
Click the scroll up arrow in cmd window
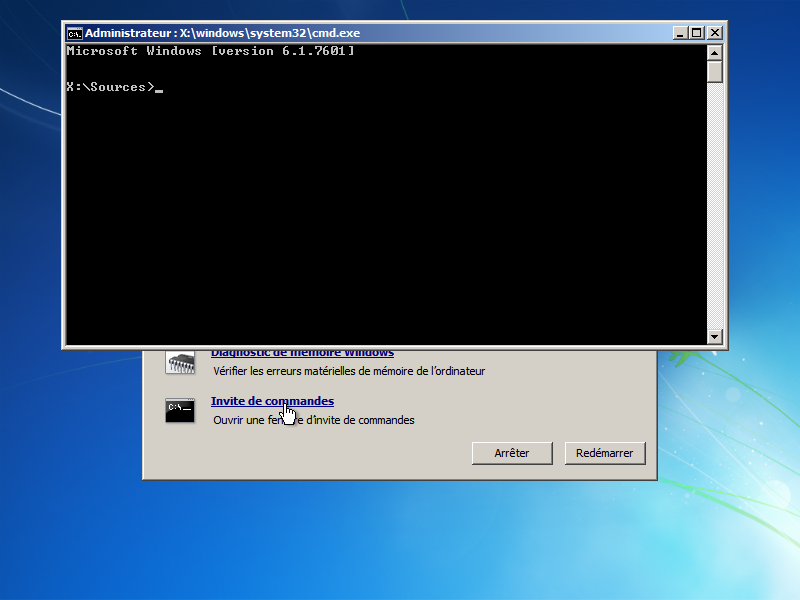coord(715,53)
